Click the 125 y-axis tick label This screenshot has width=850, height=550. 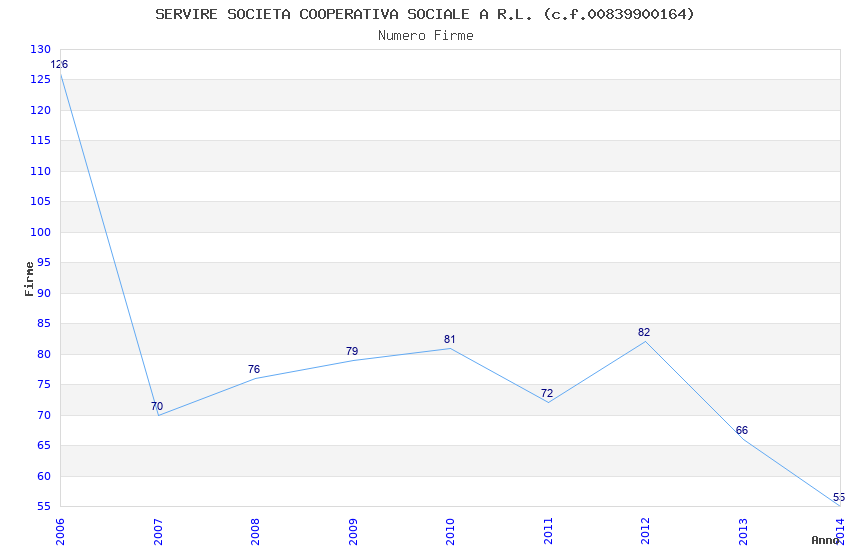pyautogui.click(x=40, y=80)
